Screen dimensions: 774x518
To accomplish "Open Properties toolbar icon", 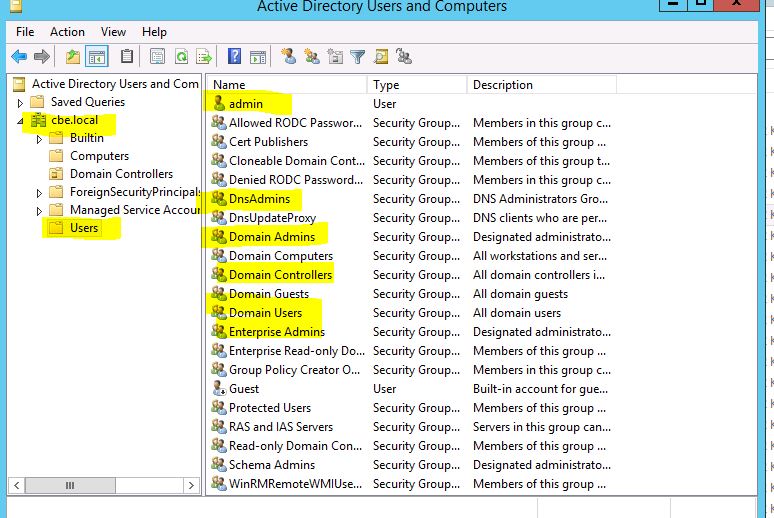I will pyautogui.click(x=157, y=57).
